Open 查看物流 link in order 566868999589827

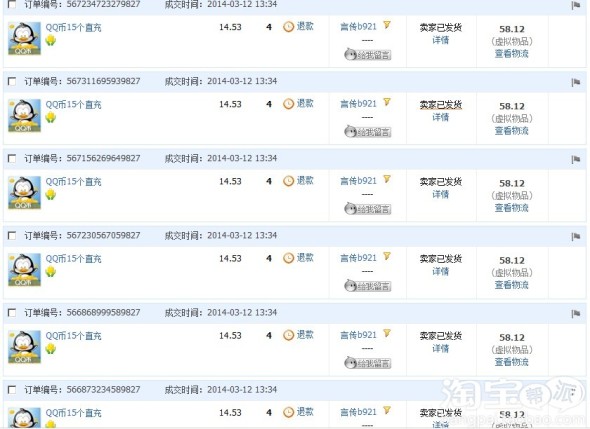pos(511,362)
